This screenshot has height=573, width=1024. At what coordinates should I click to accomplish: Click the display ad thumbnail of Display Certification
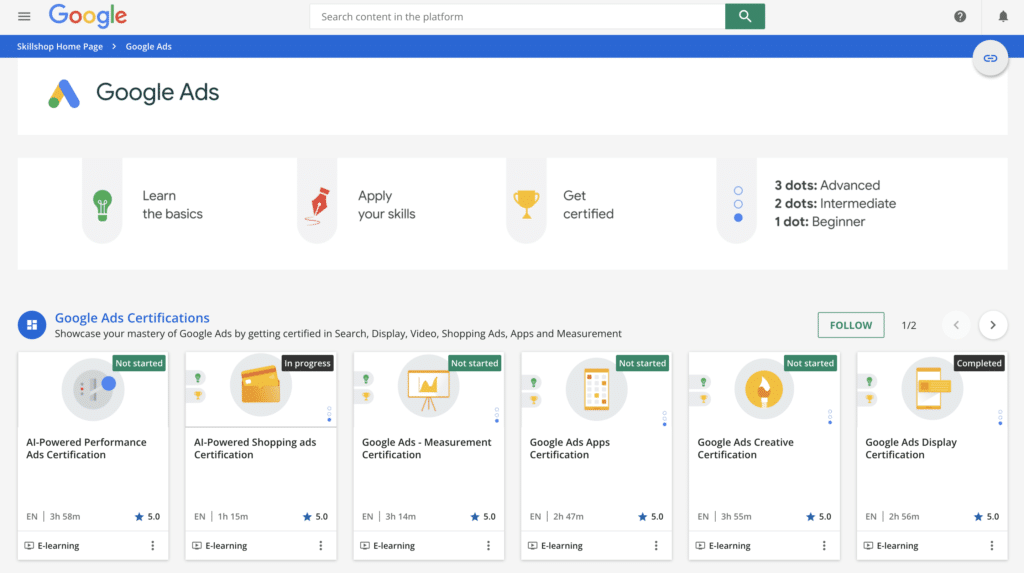pyautogui.click(x=932, y=389)
